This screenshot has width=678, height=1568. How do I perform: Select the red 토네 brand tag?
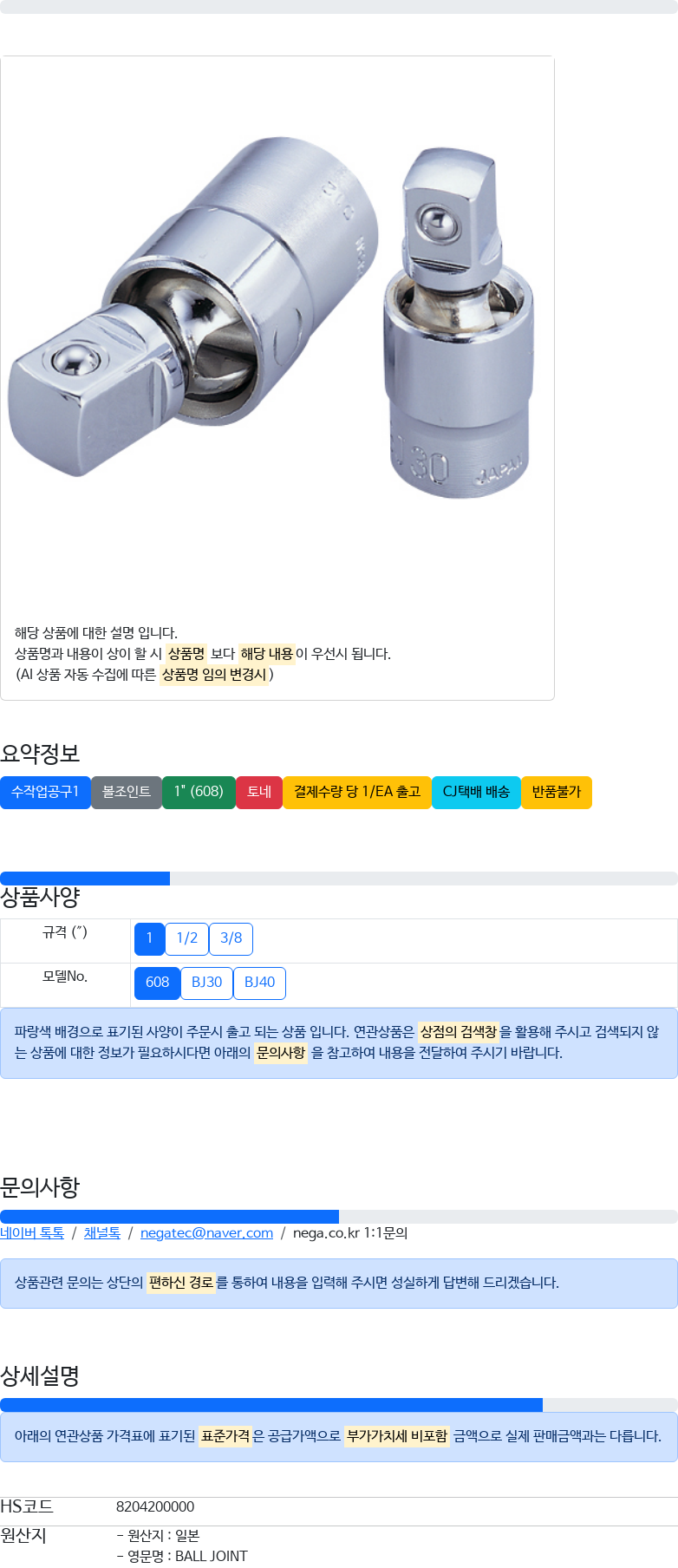coord(259,792)
